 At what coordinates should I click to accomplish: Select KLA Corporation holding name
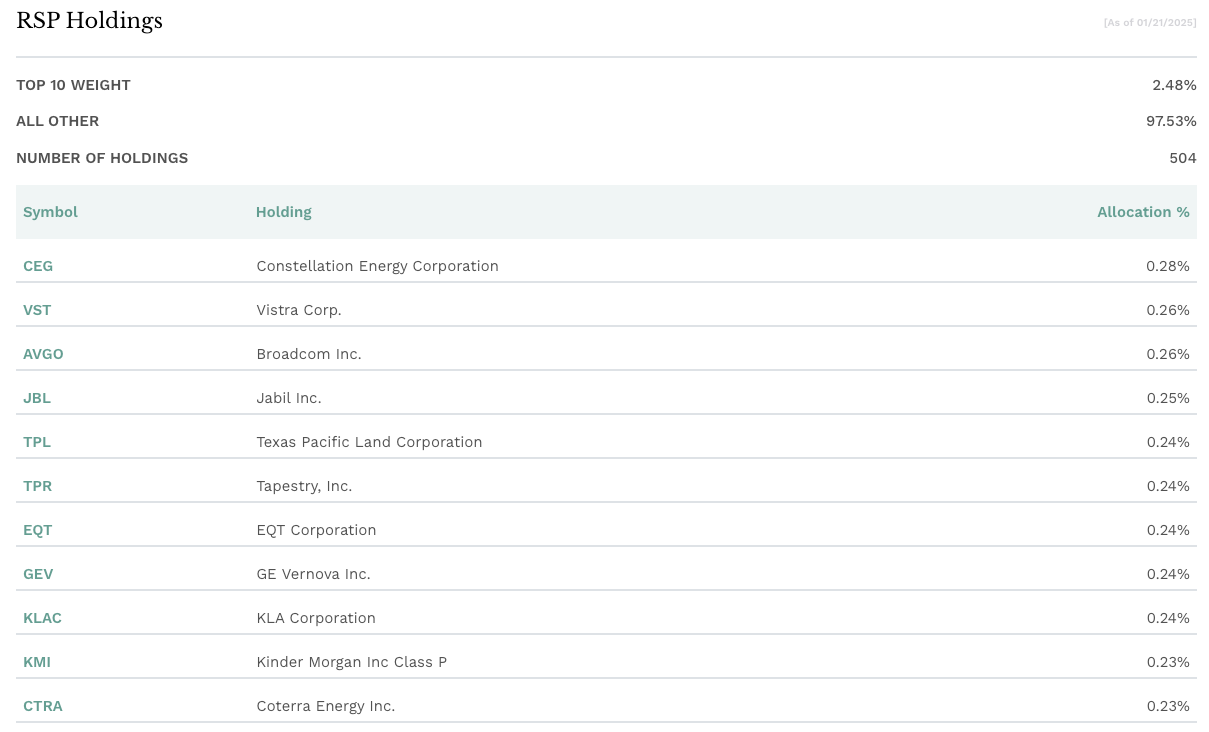pyautogui.click(x=316, y=618)
